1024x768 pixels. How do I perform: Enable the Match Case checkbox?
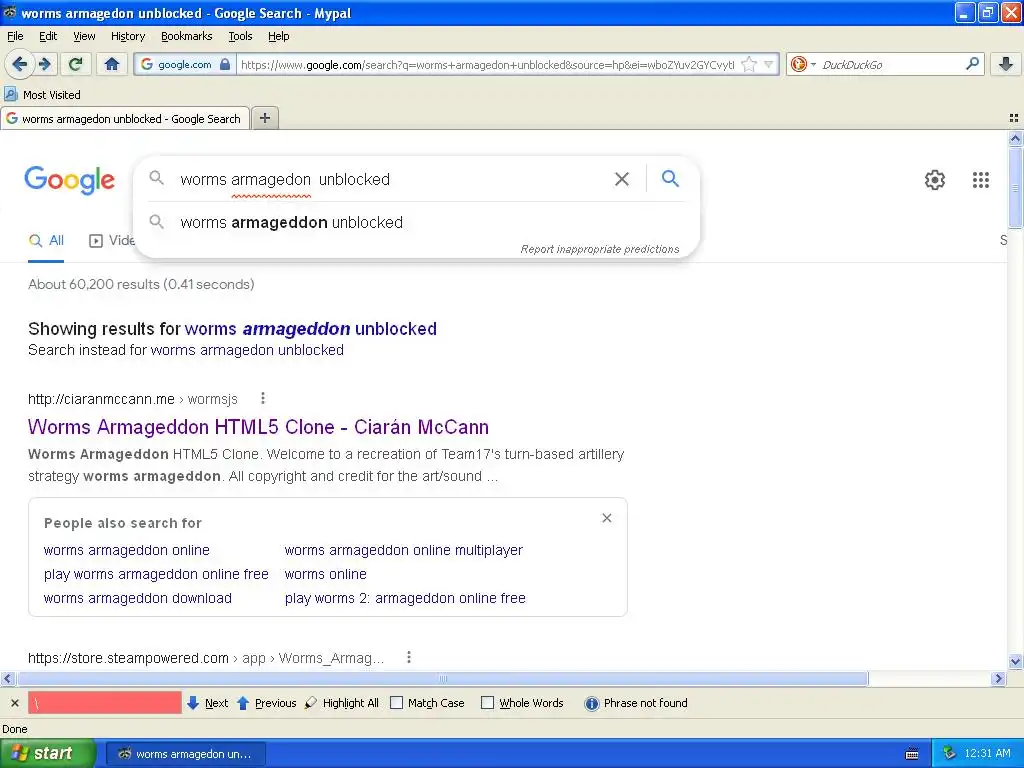point(396,703)
